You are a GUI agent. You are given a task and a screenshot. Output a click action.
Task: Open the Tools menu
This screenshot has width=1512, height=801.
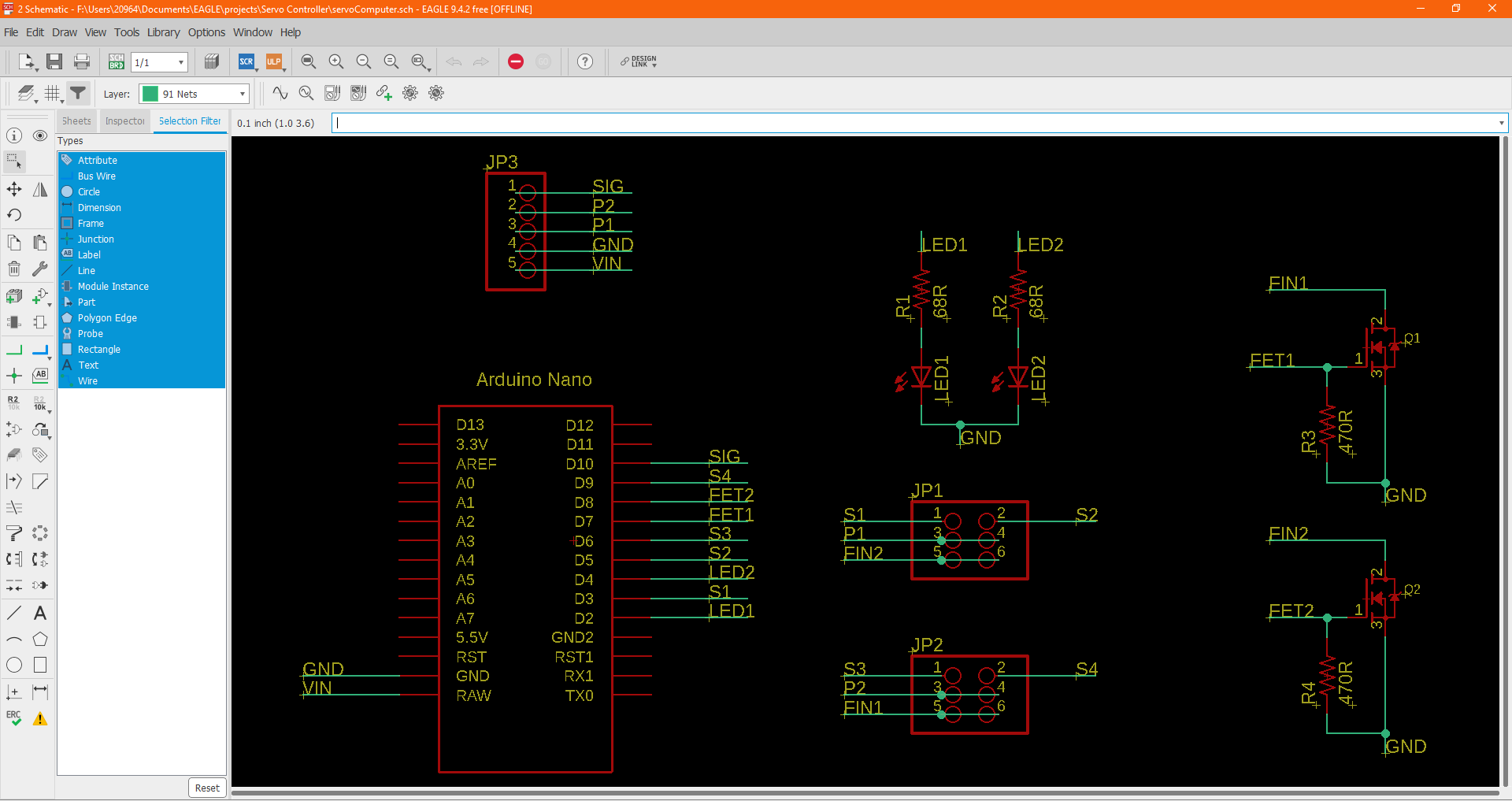coord(126,32)
